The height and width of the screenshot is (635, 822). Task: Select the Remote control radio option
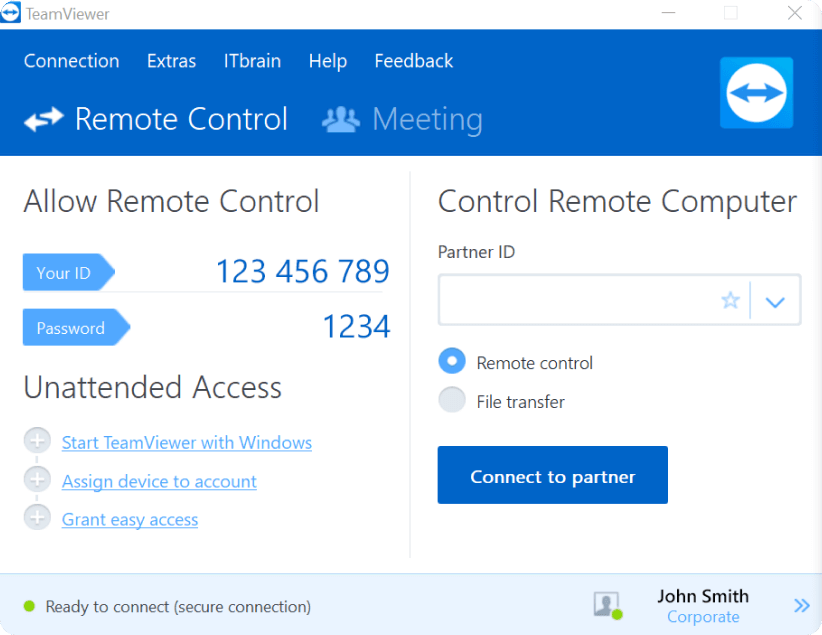click(x=452, y=361)
